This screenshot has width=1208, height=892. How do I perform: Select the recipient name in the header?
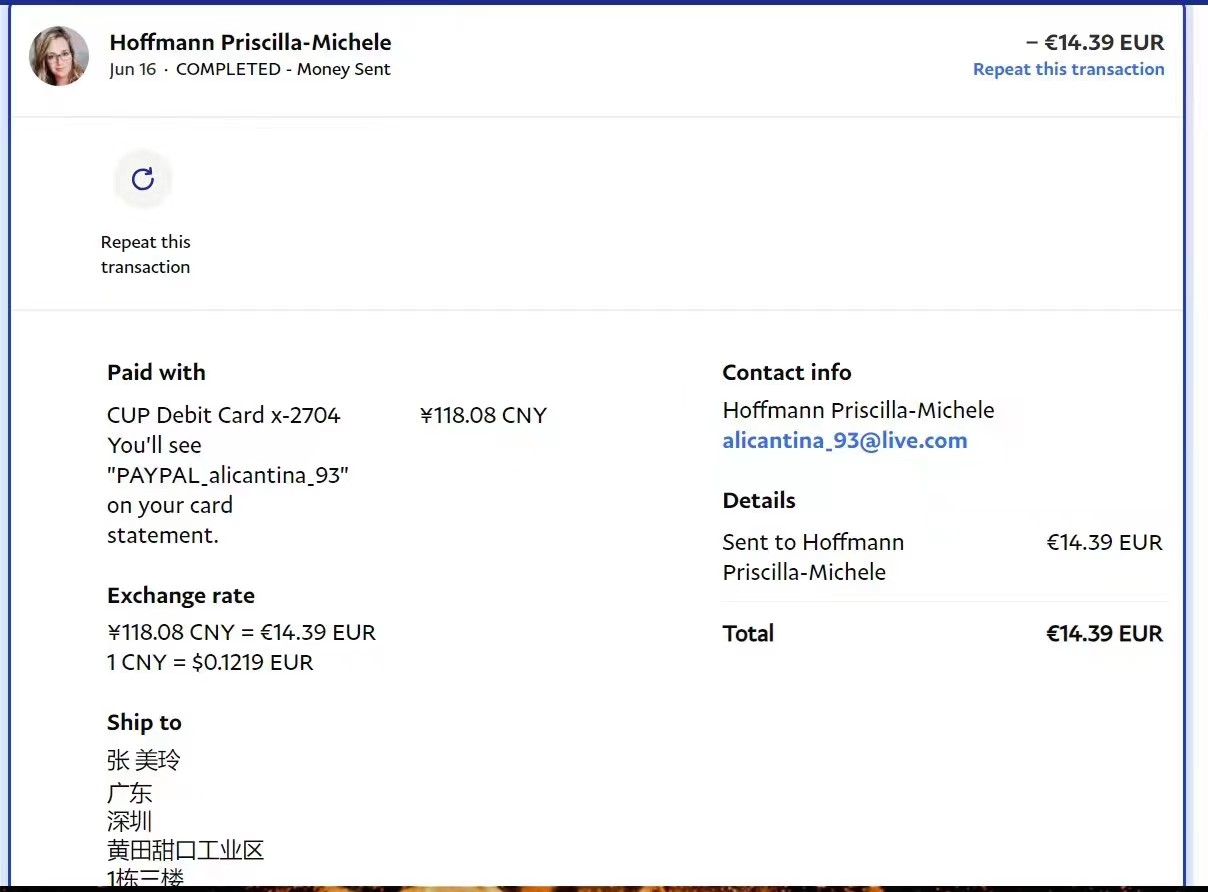point(250,42)
